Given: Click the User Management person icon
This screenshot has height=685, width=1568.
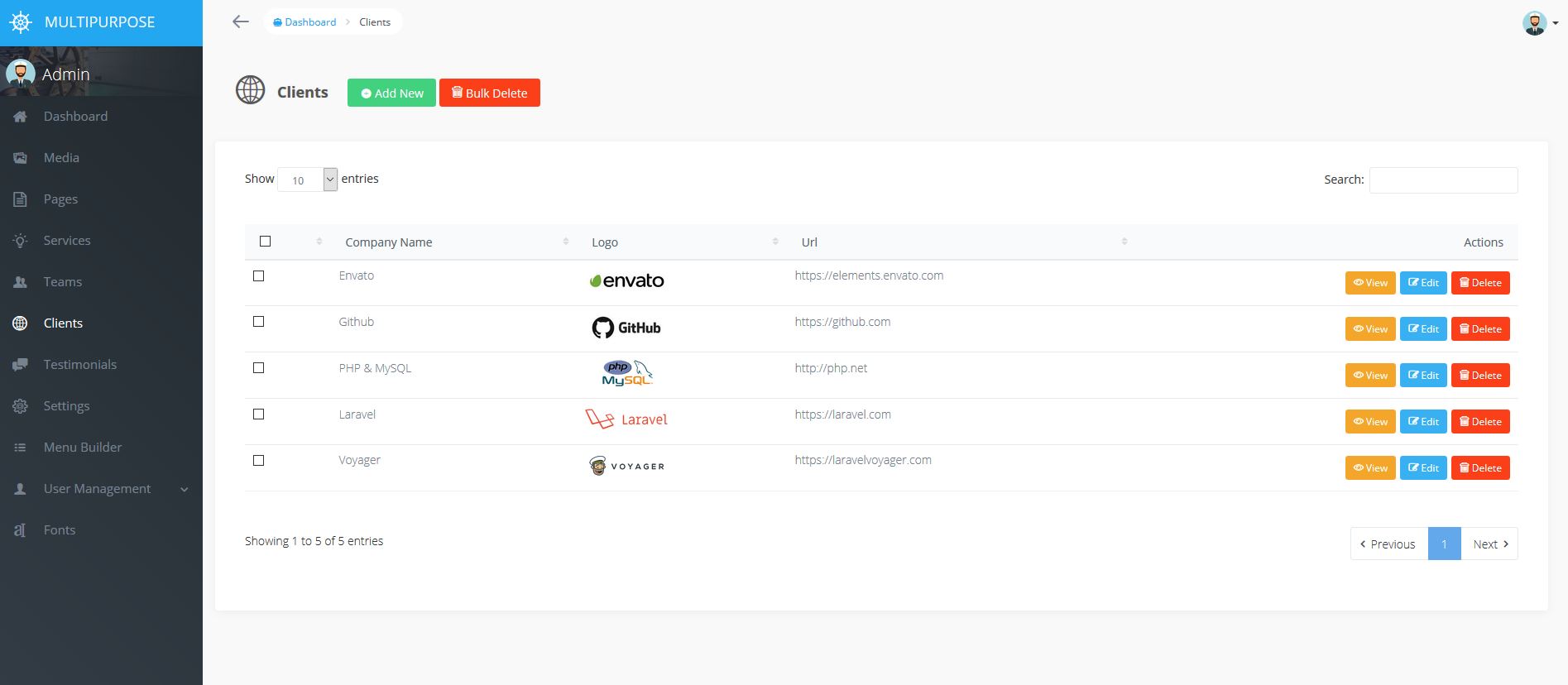Looking at the screenshot, I should (x=21, y=489).
